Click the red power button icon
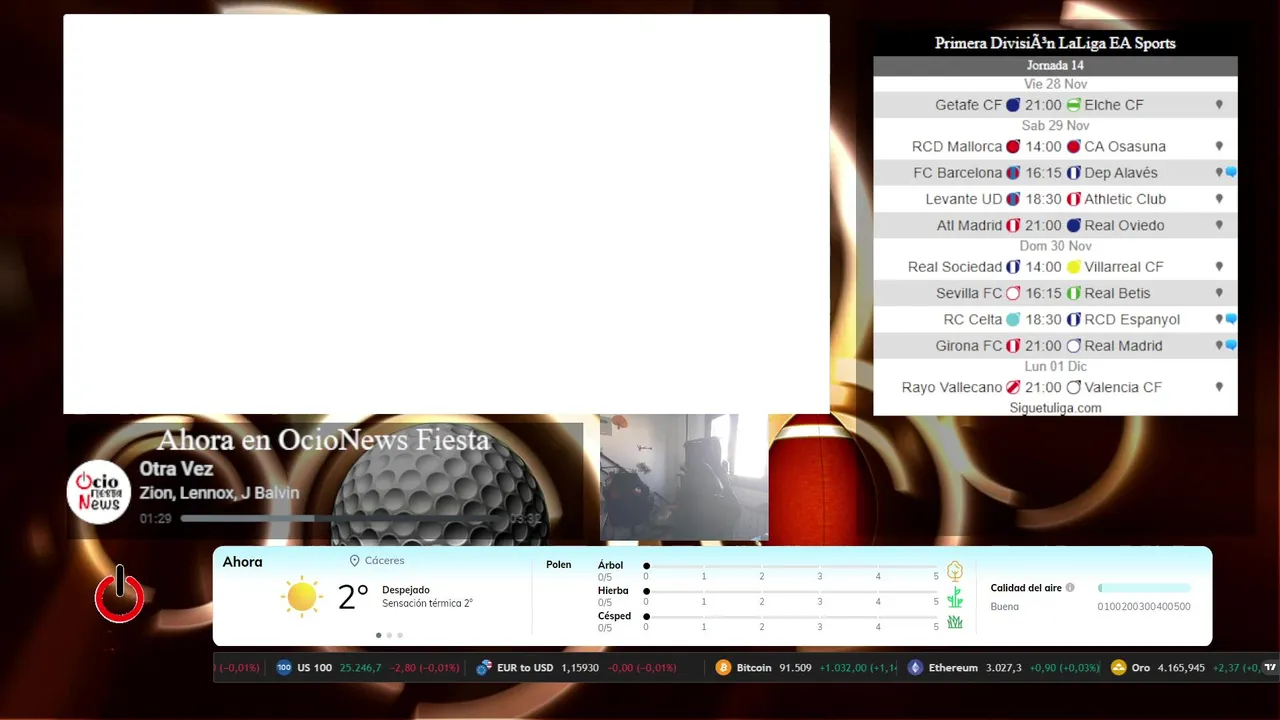Image resolution: width=1280 pixels, height=720 pixels. click(x=120, y=597)
